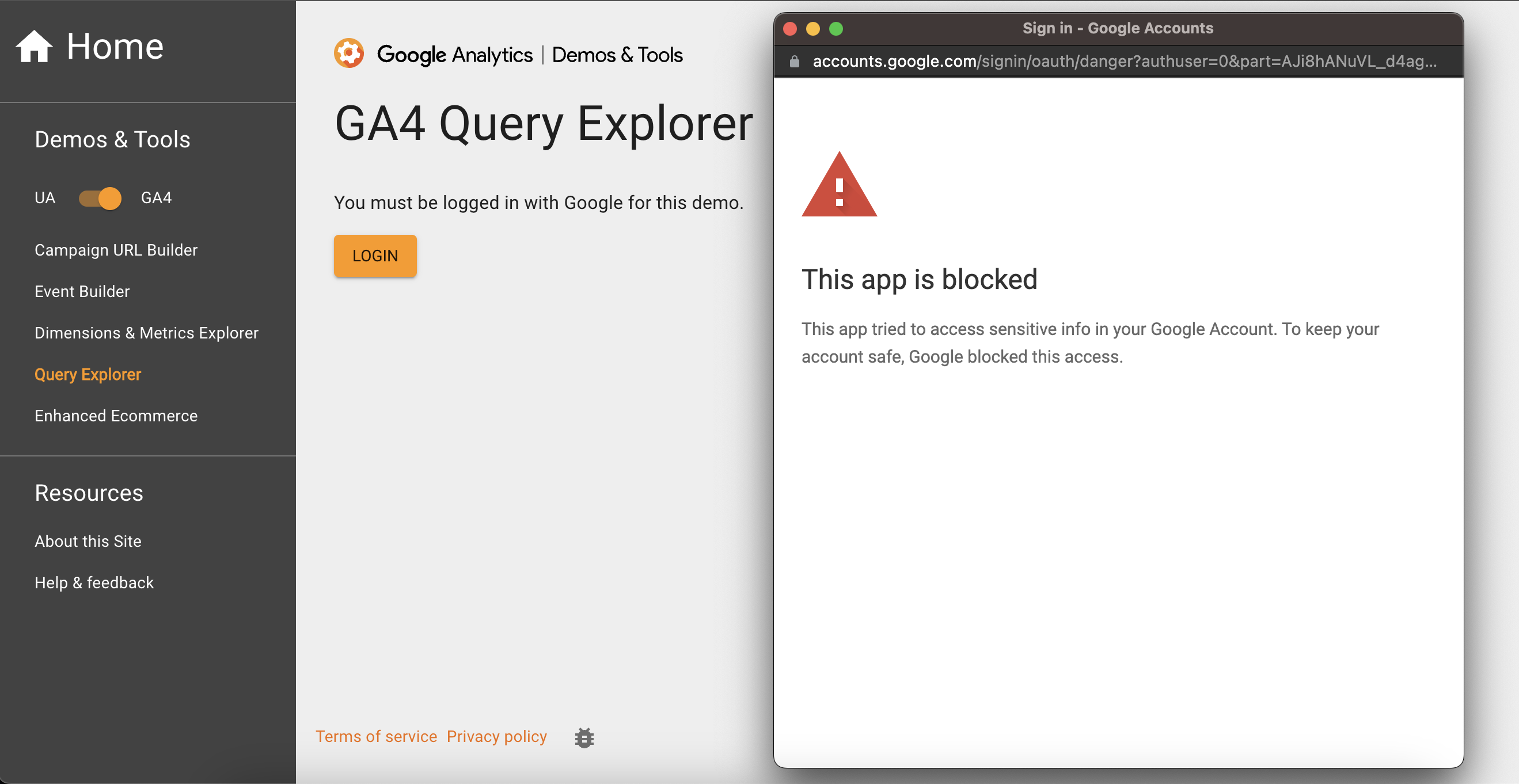
Task: Open Privacy policy
Action: click(x=496, y=736)
